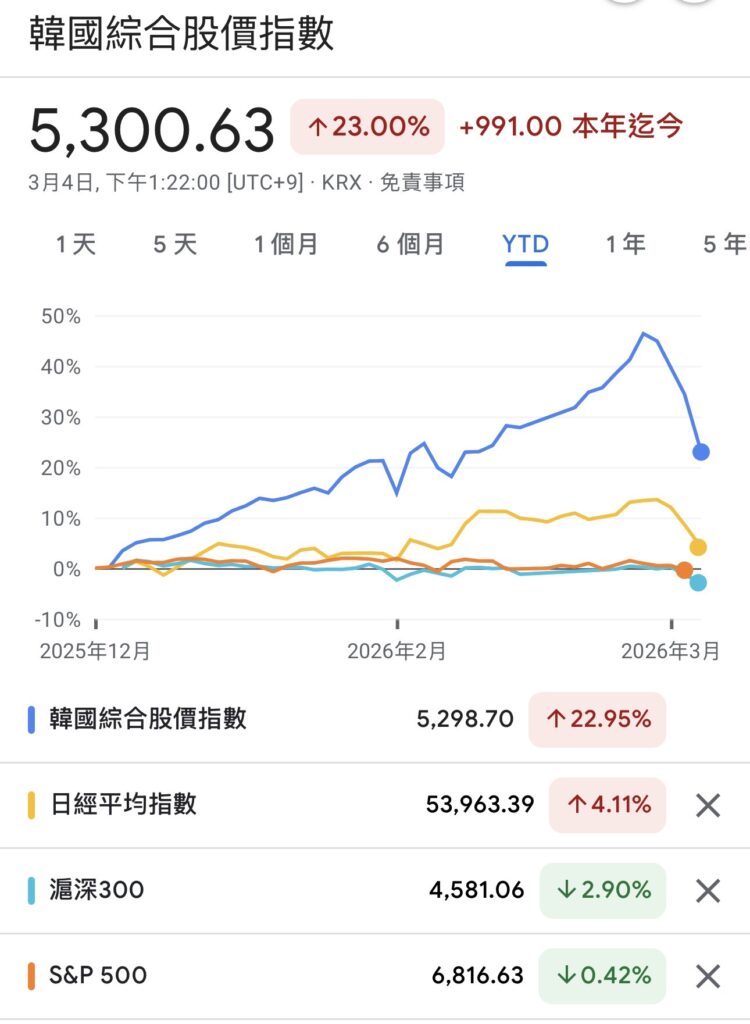This screenshot has height=1024, width=750.
Task: Switch the chart to 6個月
Action: 410,245
